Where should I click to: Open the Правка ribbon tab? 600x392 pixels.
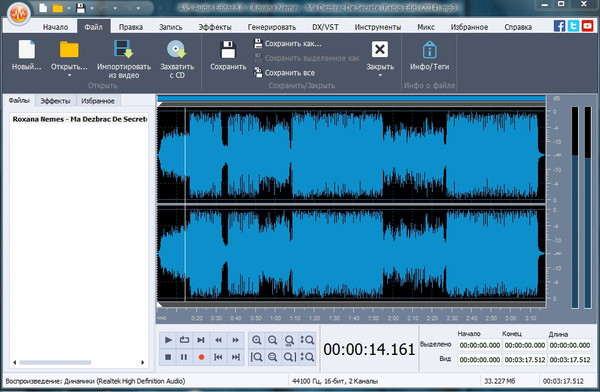pos(131,27)
